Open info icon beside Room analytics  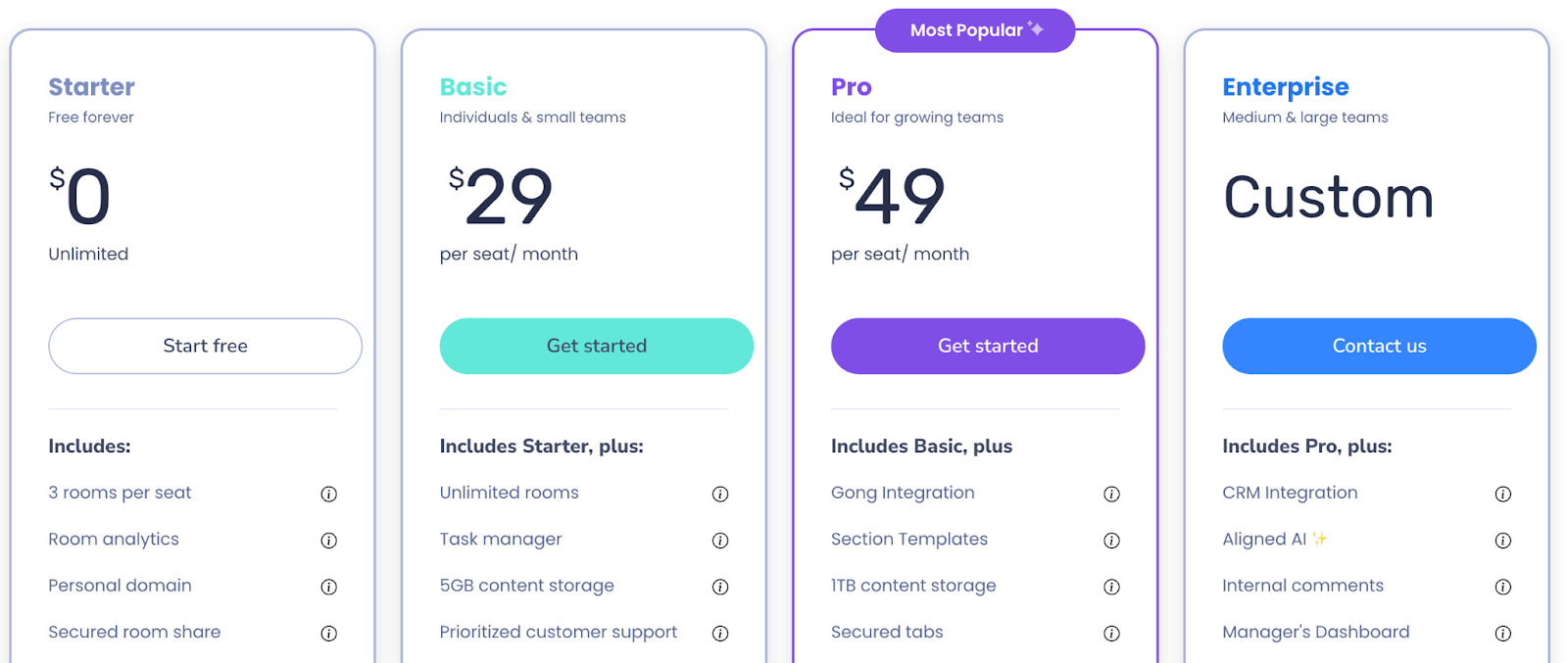329,541
